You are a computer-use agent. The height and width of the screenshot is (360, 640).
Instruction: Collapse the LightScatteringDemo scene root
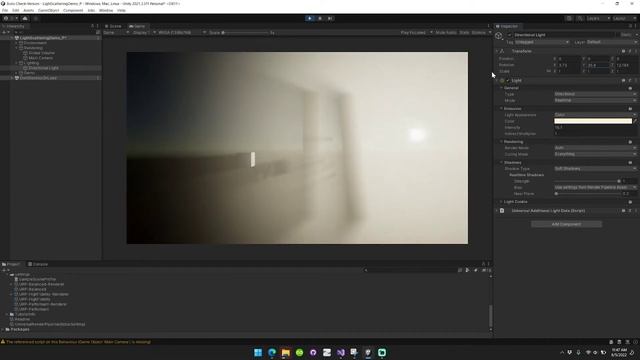12,38
